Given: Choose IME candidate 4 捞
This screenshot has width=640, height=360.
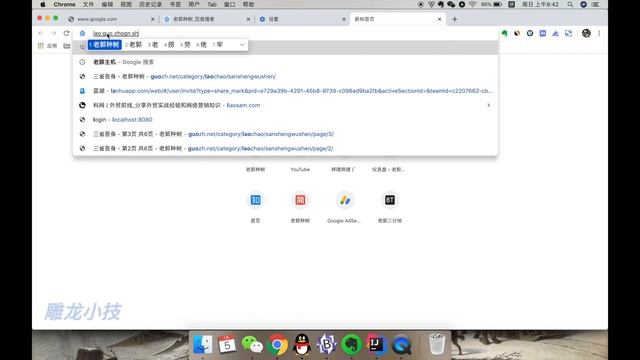Looking at the screenshot, I should point(169,44).
